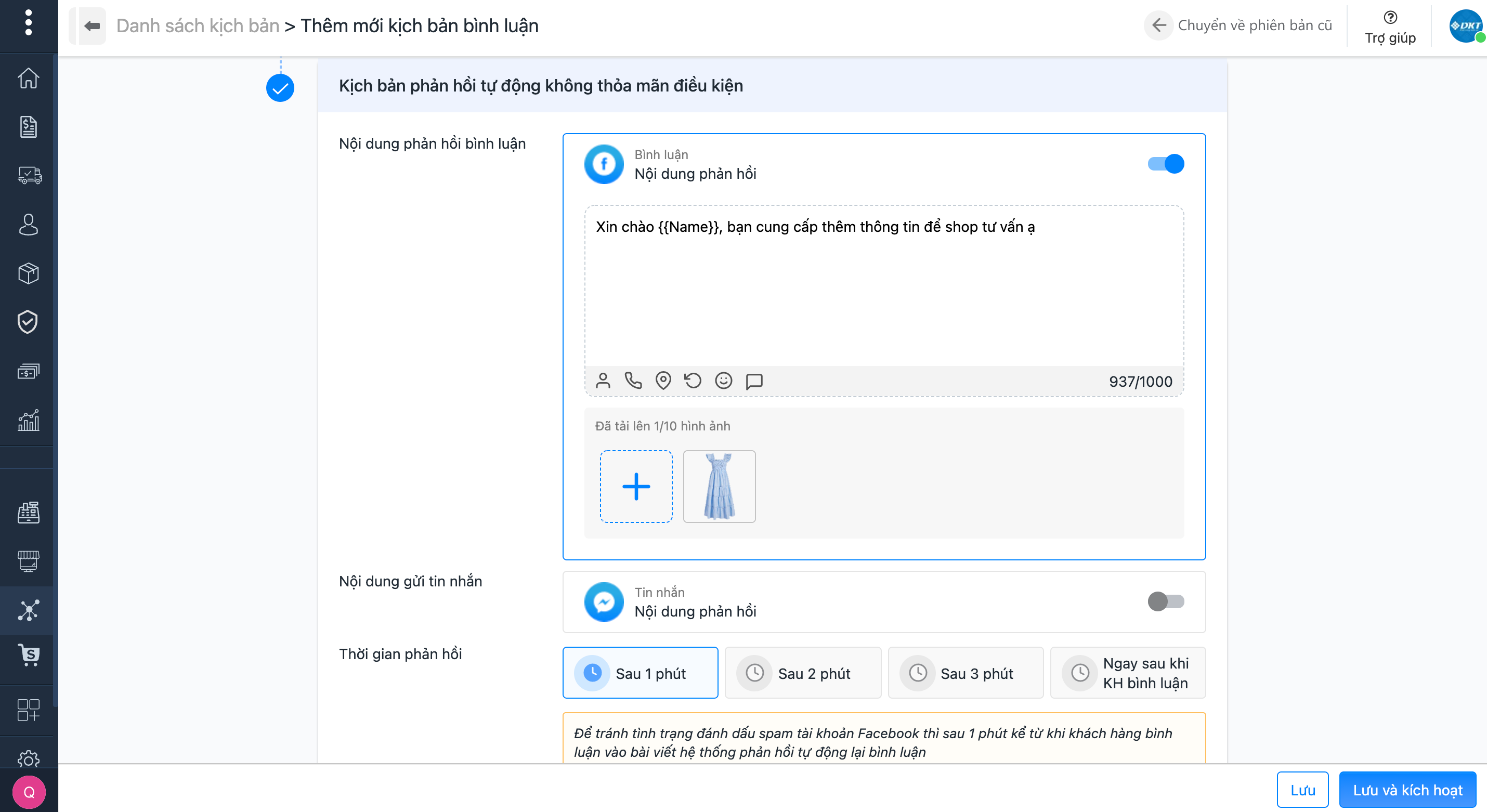Viewport: 1487px width, 812px height.
Task: Disable the Bình luận reply toggle
Action: tap(1166, 164)
